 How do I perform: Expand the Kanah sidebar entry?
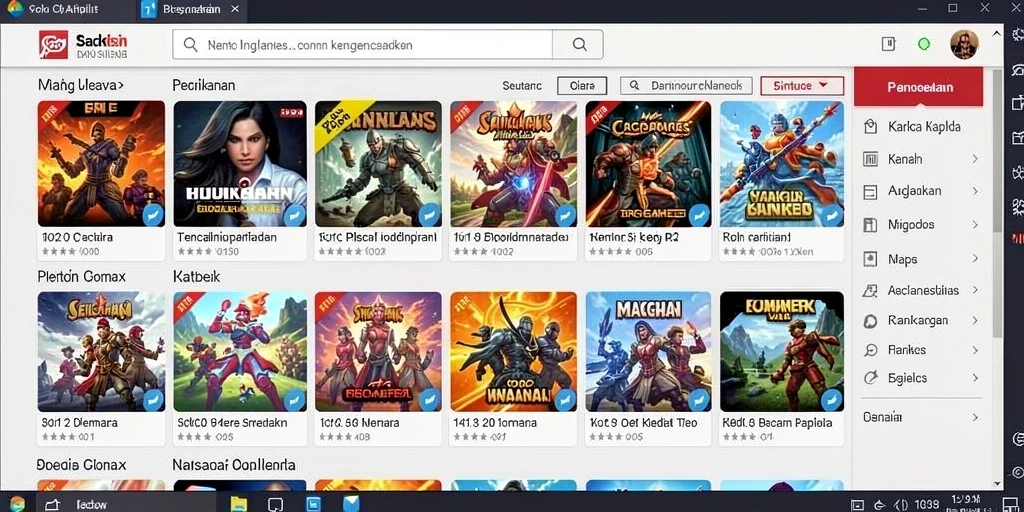pos(975,159)
